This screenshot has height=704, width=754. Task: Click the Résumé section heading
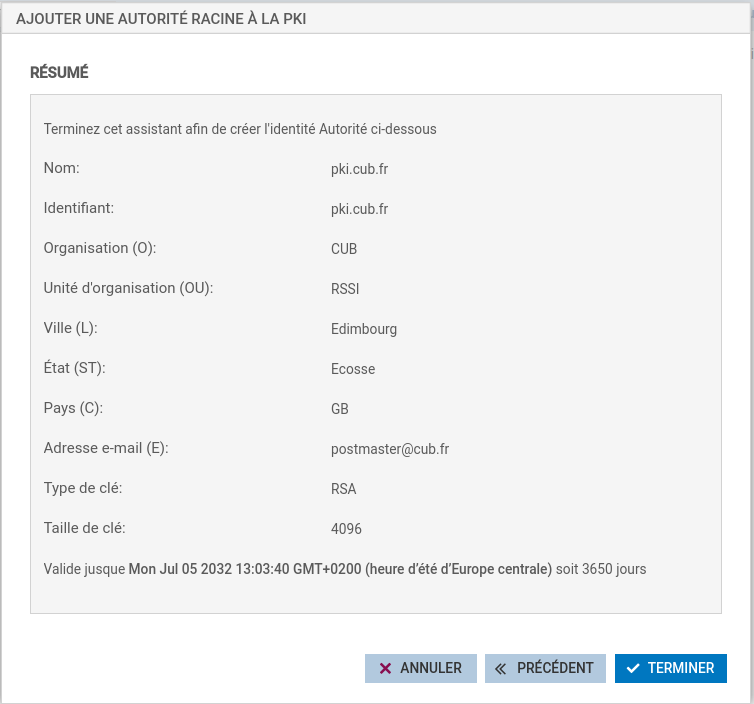point(60,72)
